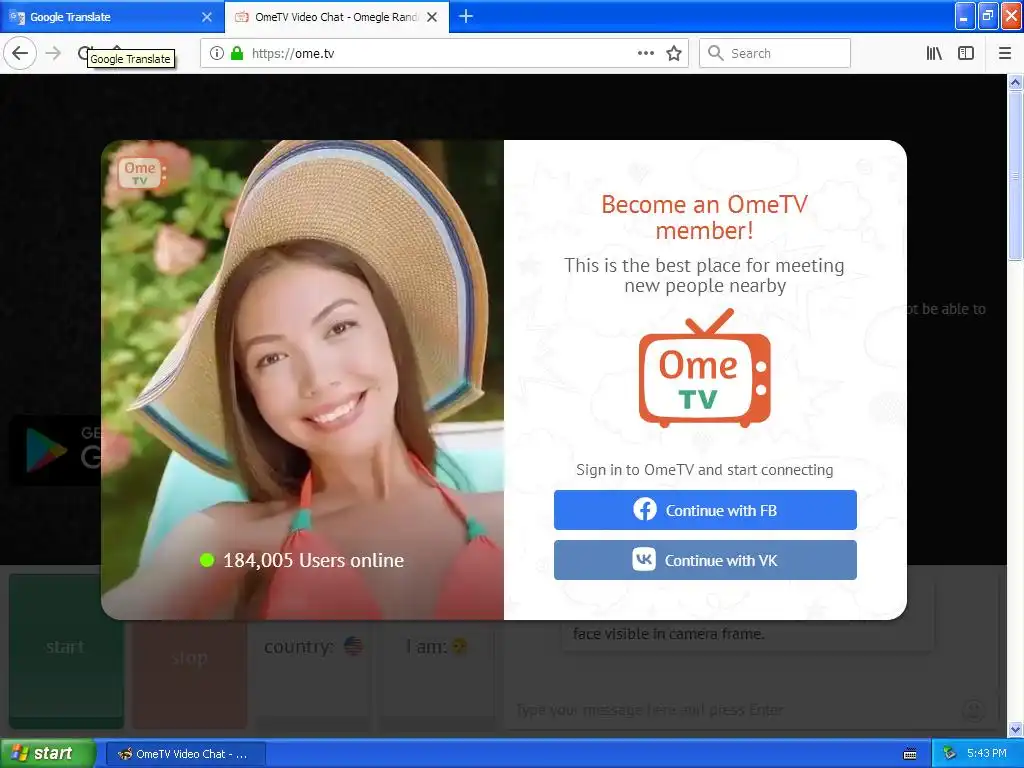The width and height of the screenshot is (1024, 768).
Task: Click the chat message input field
Action: [x=731, y=710]
